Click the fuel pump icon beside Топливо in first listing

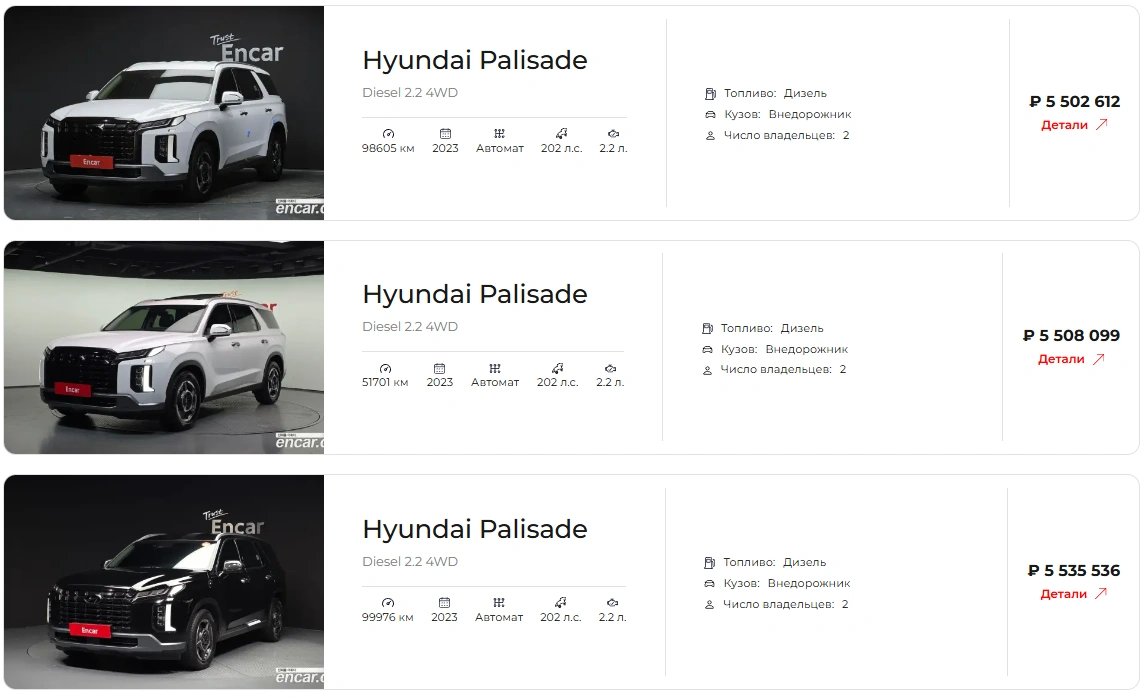[x=710, y=94]
